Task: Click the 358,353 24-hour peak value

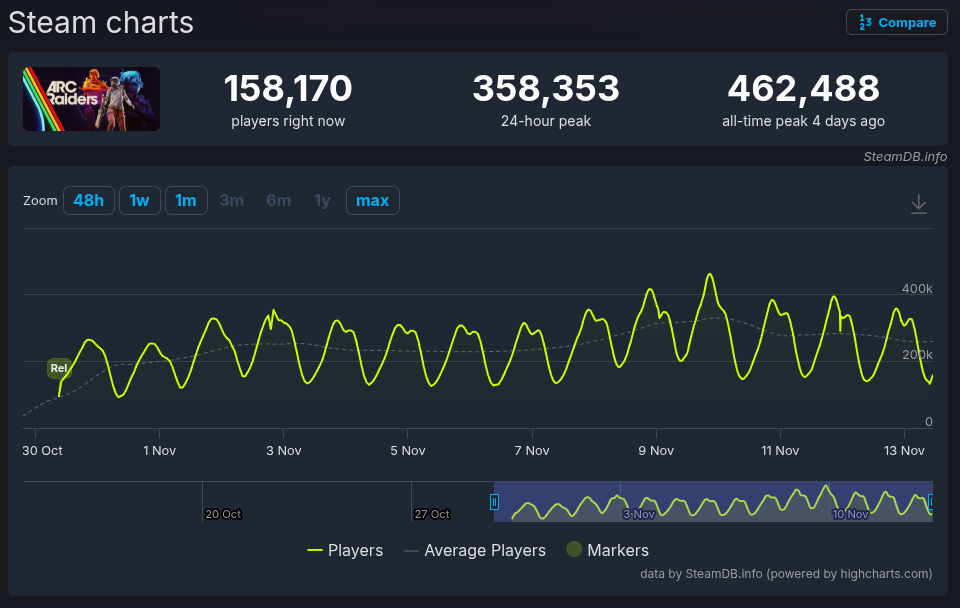Action: [x=546, y=88]
